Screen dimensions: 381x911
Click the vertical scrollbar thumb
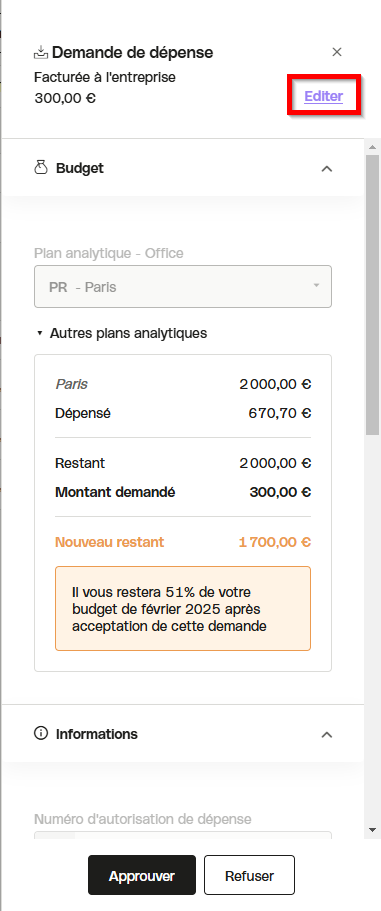pyautogui.click(x=372, y=294)
